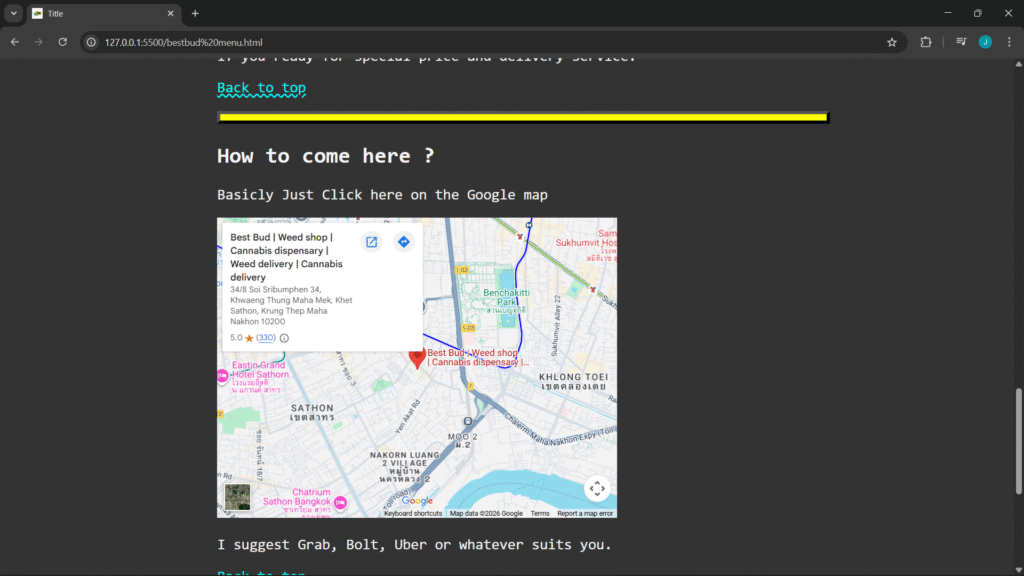The width and height of the screenshot is (1024, 576).
Task: Select the browser tab named Title
Action: tap(100, 13)
